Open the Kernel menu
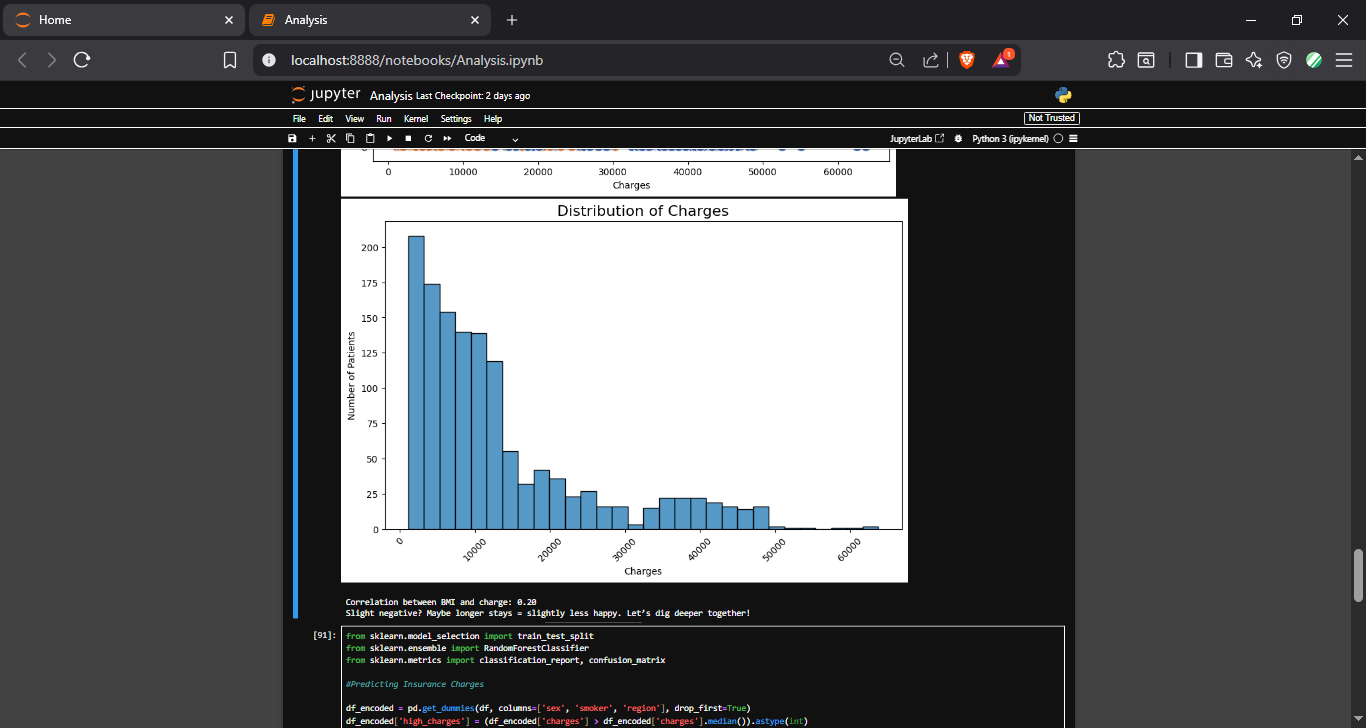1366x728 pixels. [416, 118]
